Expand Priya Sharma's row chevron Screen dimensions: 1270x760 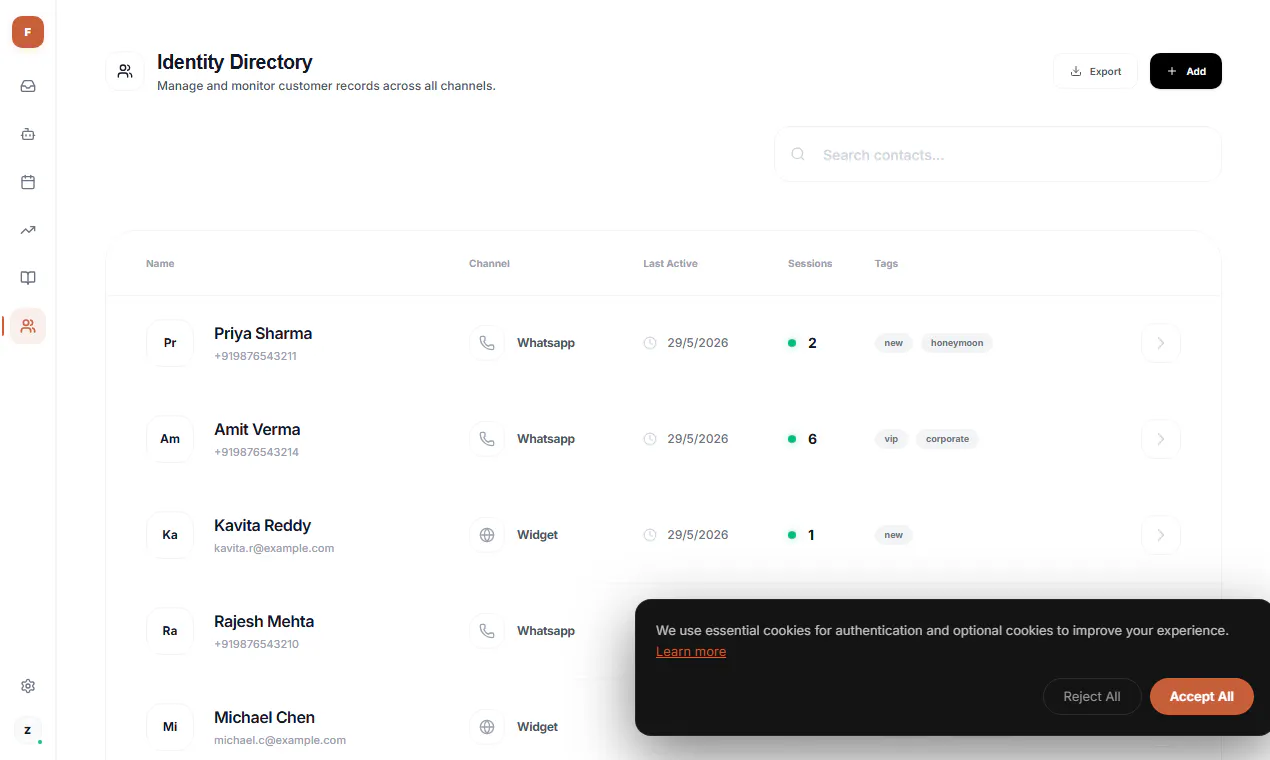tap(1161, 343)
